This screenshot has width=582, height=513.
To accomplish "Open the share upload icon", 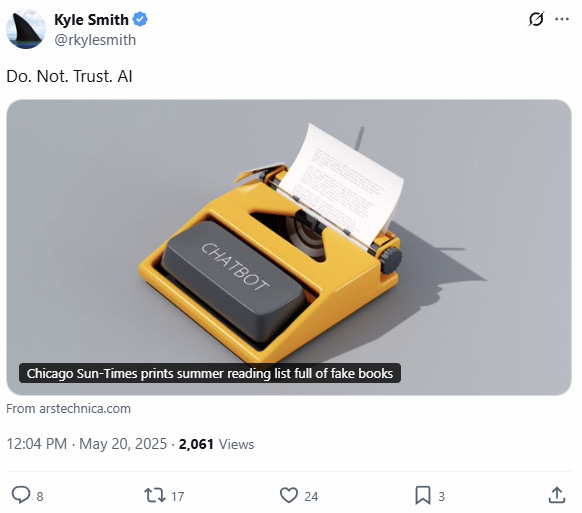I will [557, 495].
